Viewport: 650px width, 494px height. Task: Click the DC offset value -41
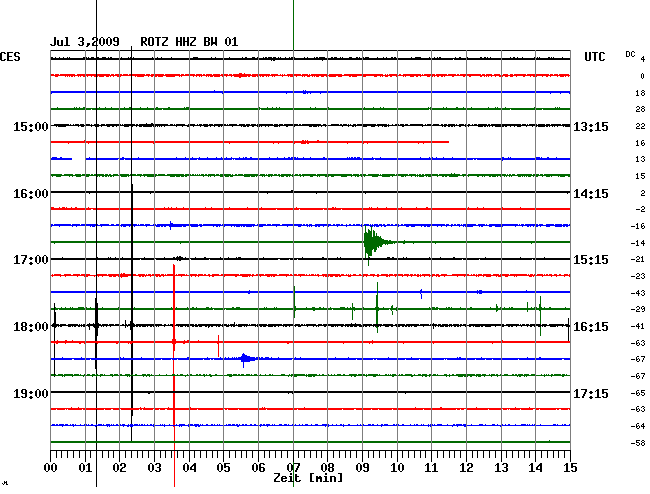point(638,326)
